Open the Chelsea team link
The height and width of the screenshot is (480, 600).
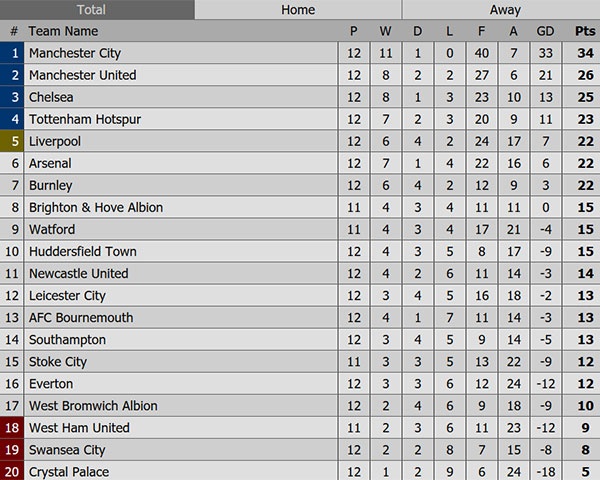pyautogui.click(x=51, y=97)
